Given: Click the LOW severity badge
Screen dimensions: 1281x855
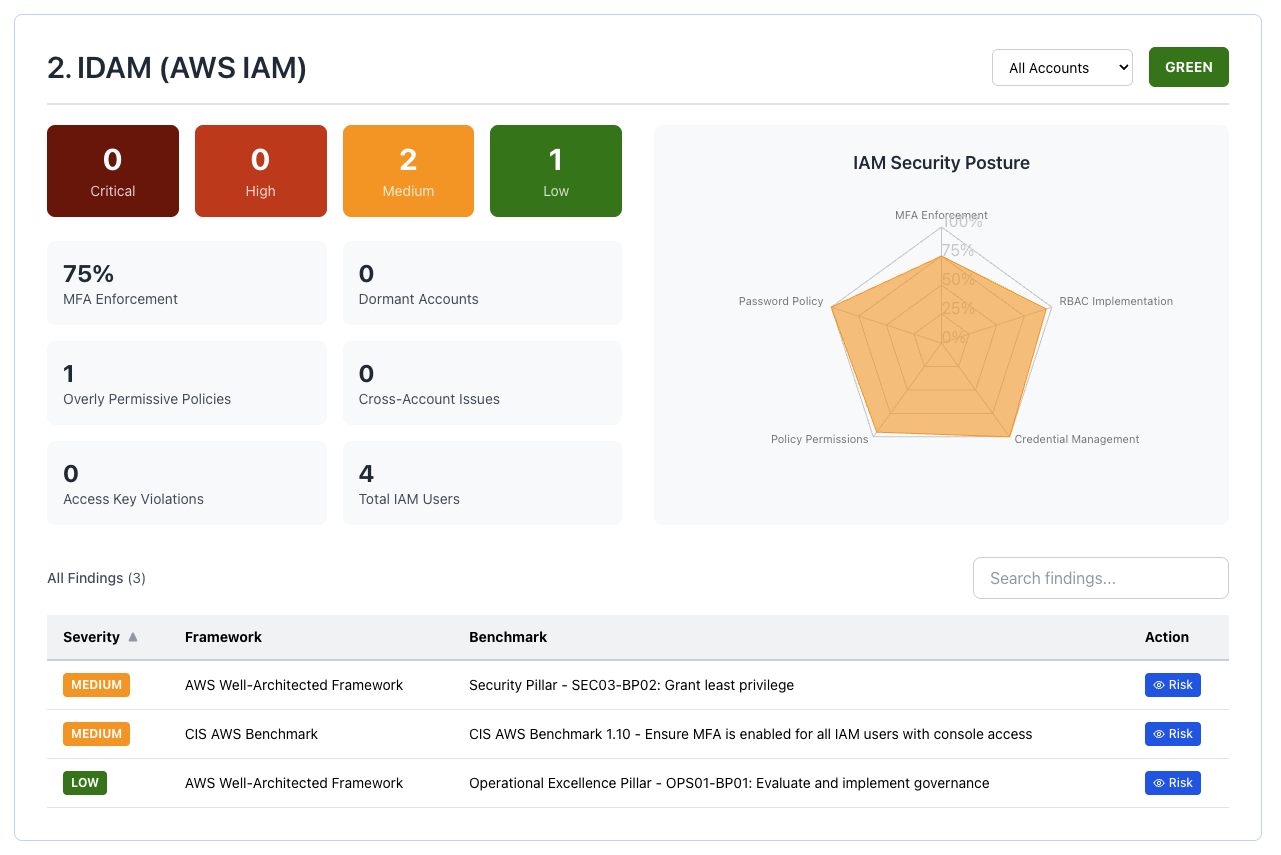Looking at the screenshot, I should 85,783.
